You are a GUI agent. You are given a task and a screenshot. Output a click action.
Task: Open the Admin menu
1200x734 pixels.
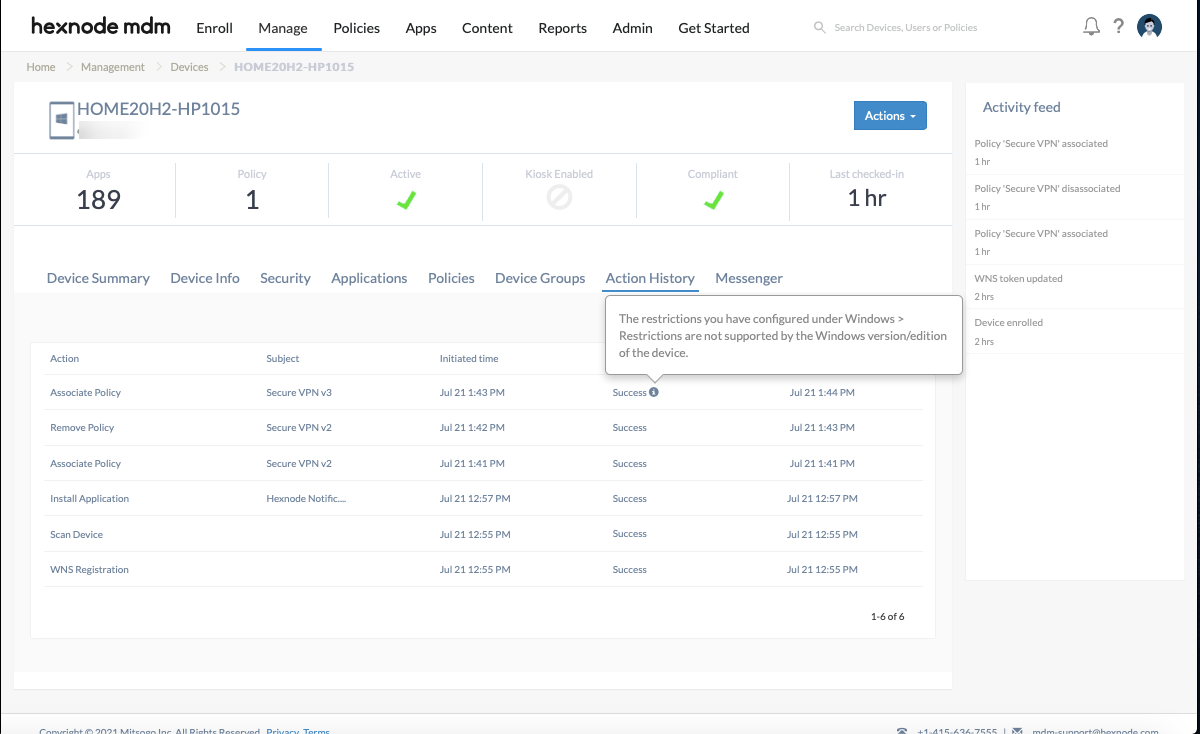coord(632,28)
